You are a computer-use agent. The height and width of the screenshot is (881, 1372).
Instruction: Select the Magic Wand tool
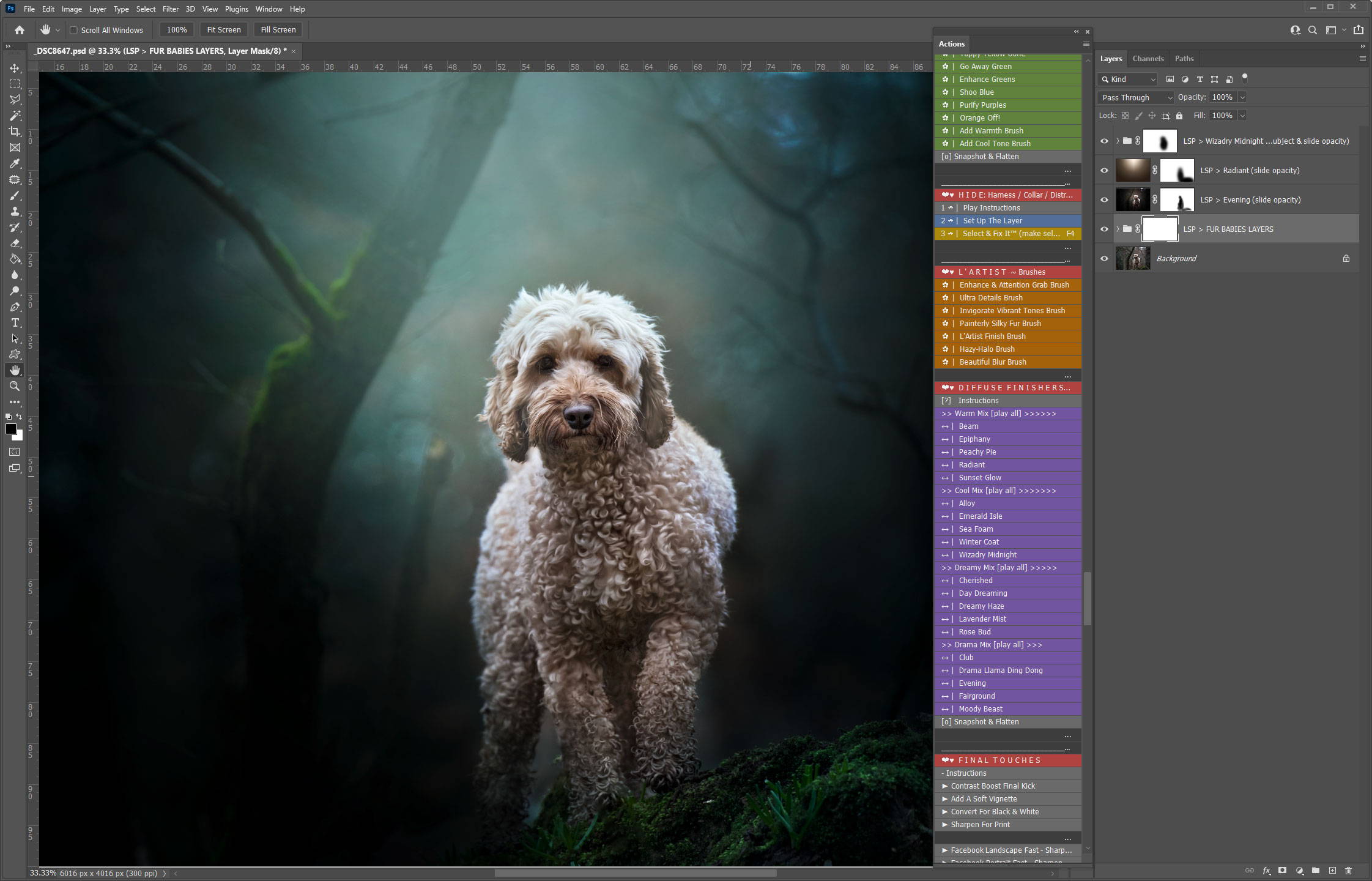pyautogui.click(x=15, y=116)
